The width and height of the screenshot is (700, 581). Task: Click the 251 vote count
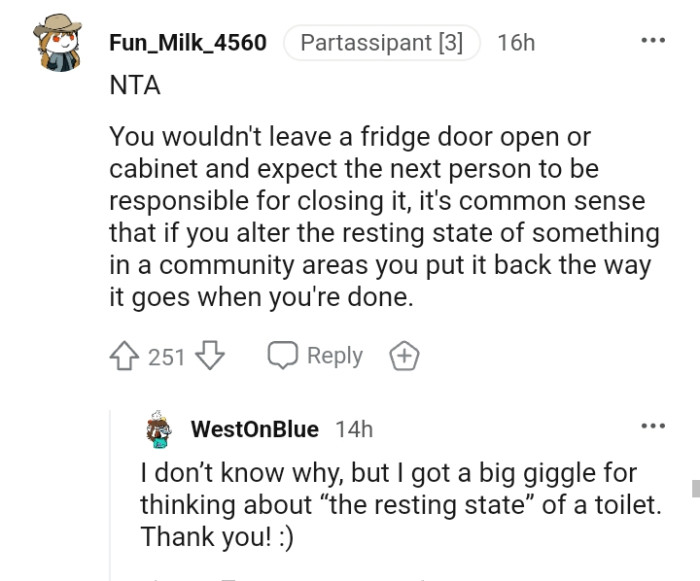tap(167, 356)
